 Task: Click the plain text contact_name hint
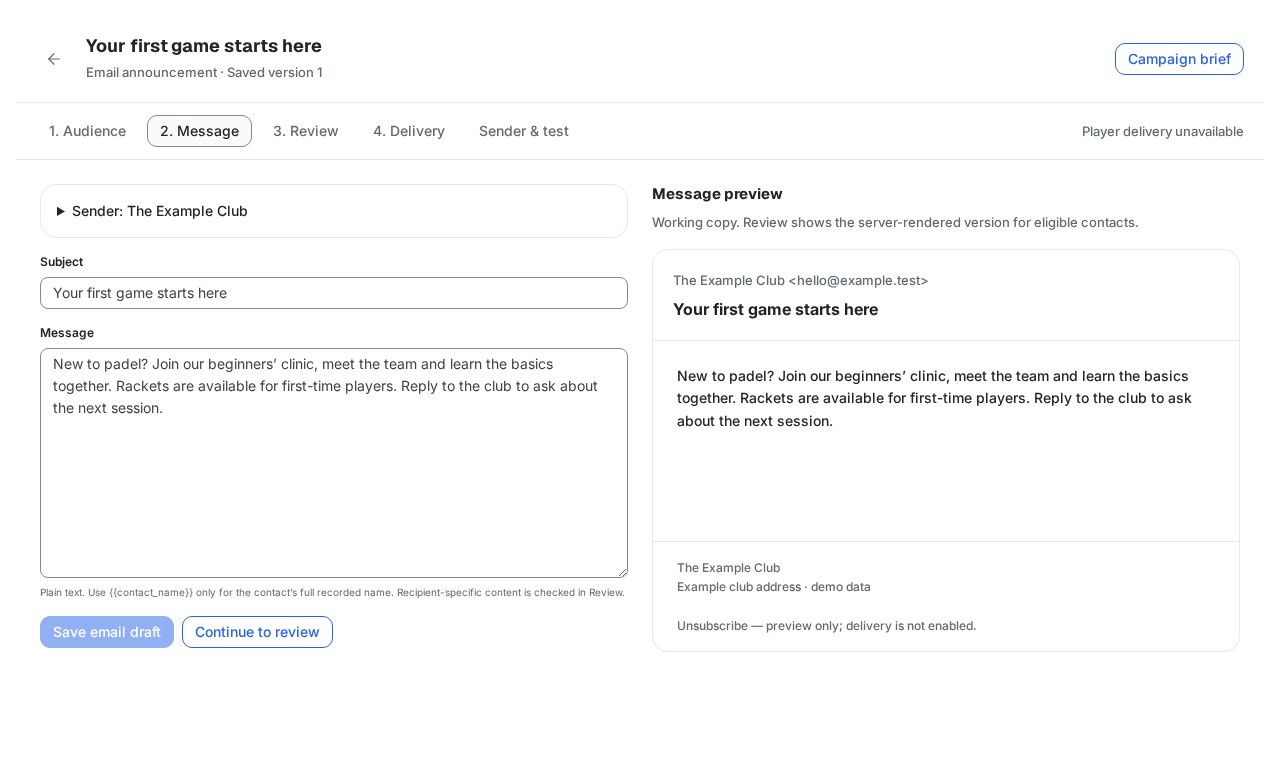(x=332, y=592)
